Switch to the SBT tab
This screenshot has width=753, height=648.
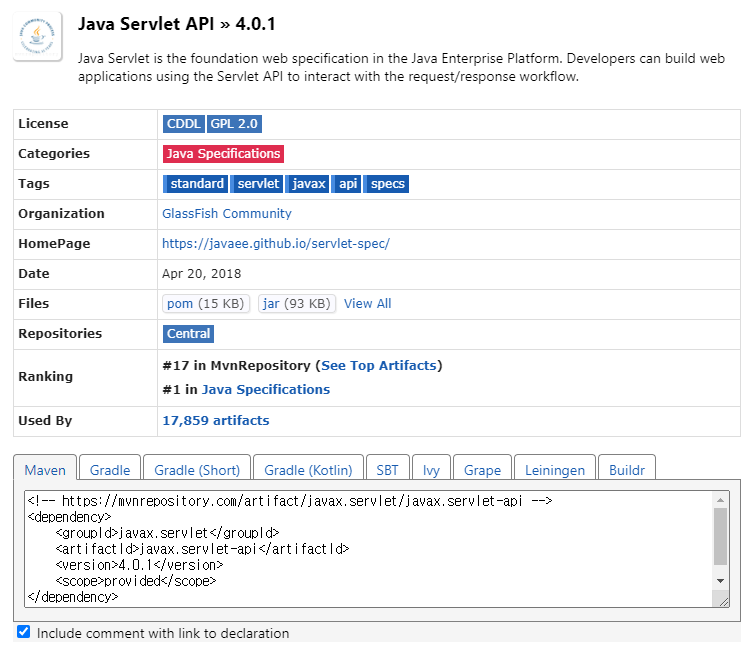(388, 469)
